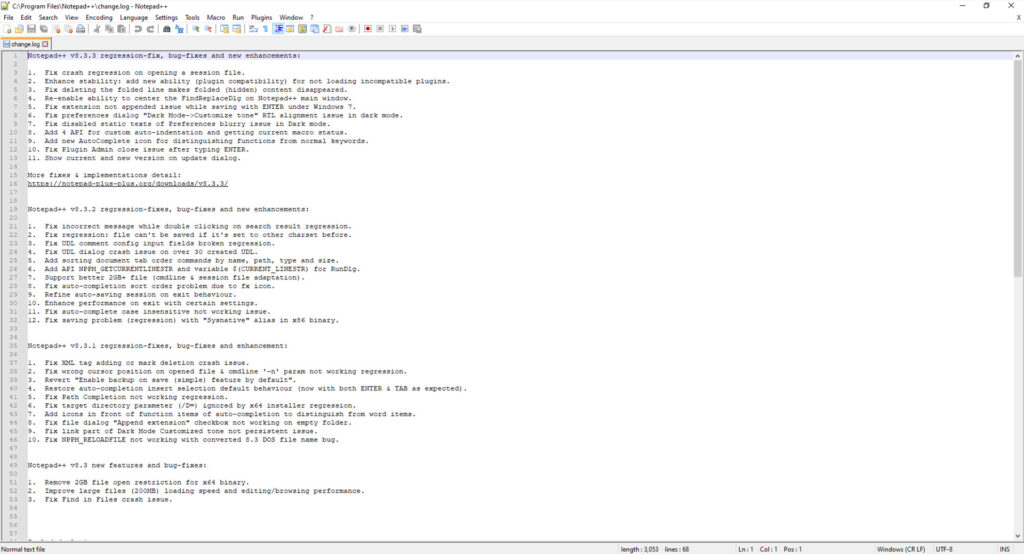Image resolution: width=1024 pixels, height=554 pixels.
Task: Click the Cut scissors icon
Action: tap(97, 29)
